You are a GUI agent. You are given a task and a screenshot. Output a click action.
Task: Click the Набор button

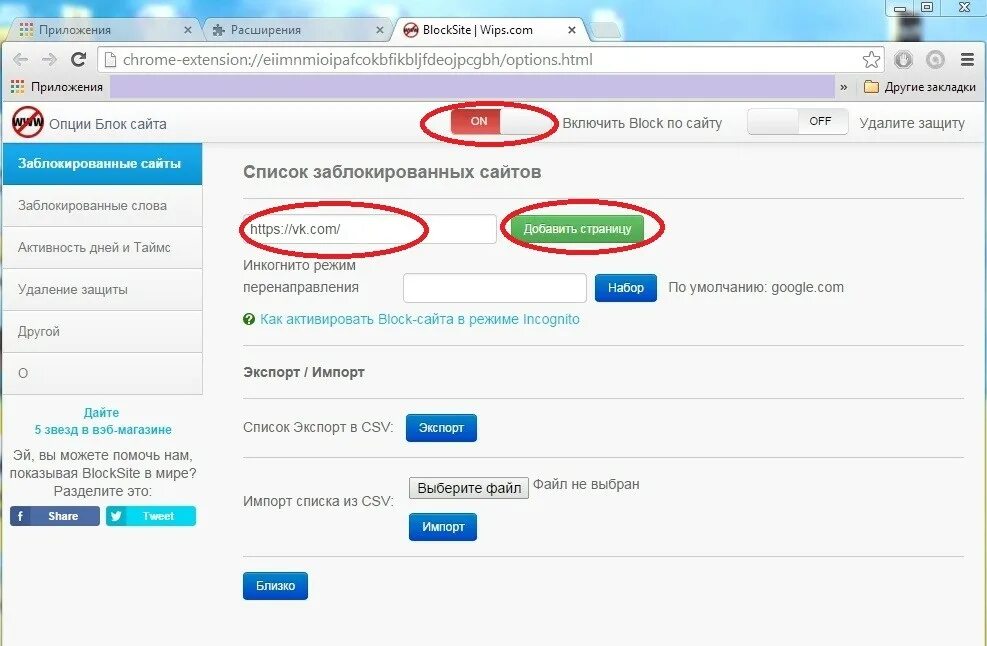[x=626, y=288]
